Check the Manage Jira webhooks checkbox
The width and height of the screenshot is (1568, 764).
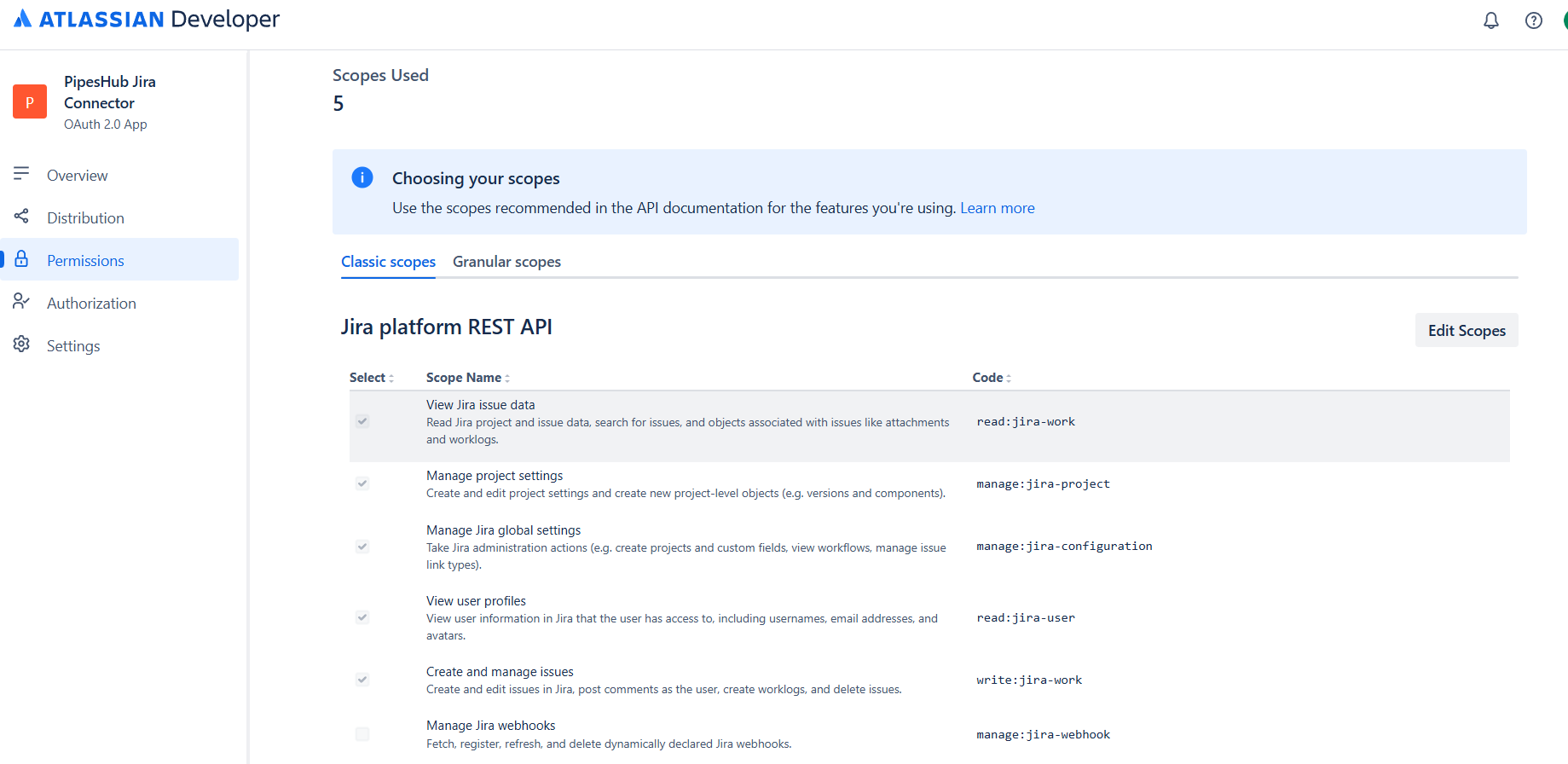(x=362, y=734)
